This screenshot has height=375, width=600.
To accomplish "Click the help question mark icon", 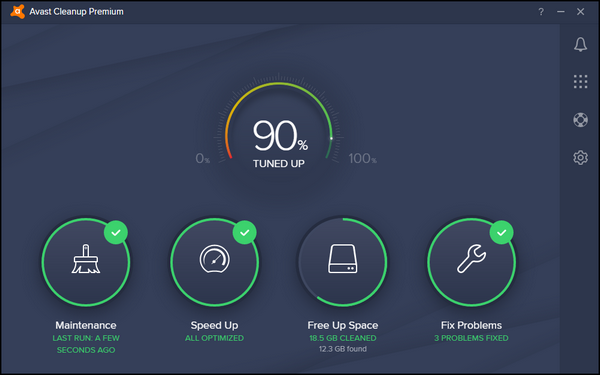I will point(541,12).
